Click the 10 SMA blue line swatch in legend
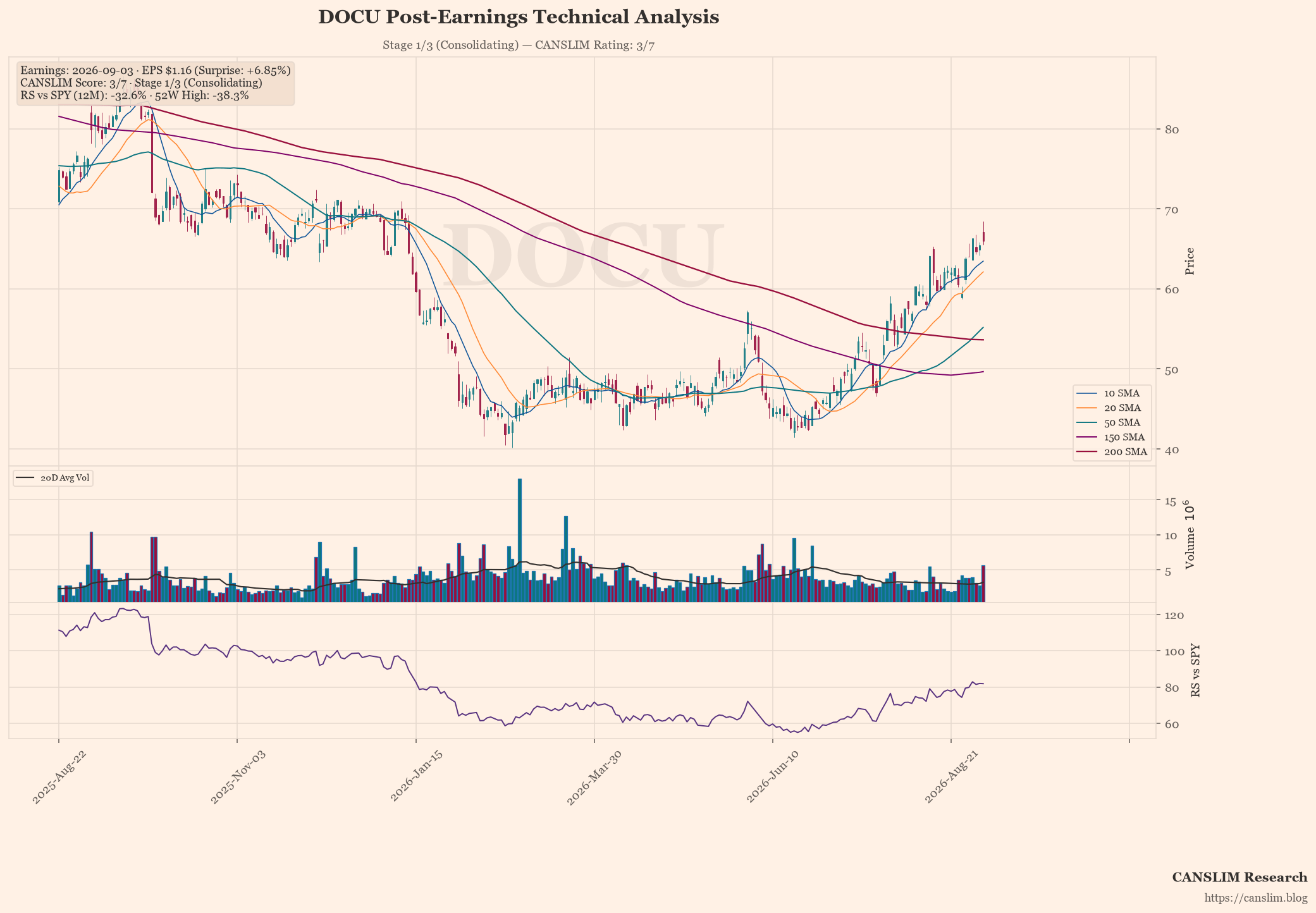The image size is (1316, 913). [1088, 393]
